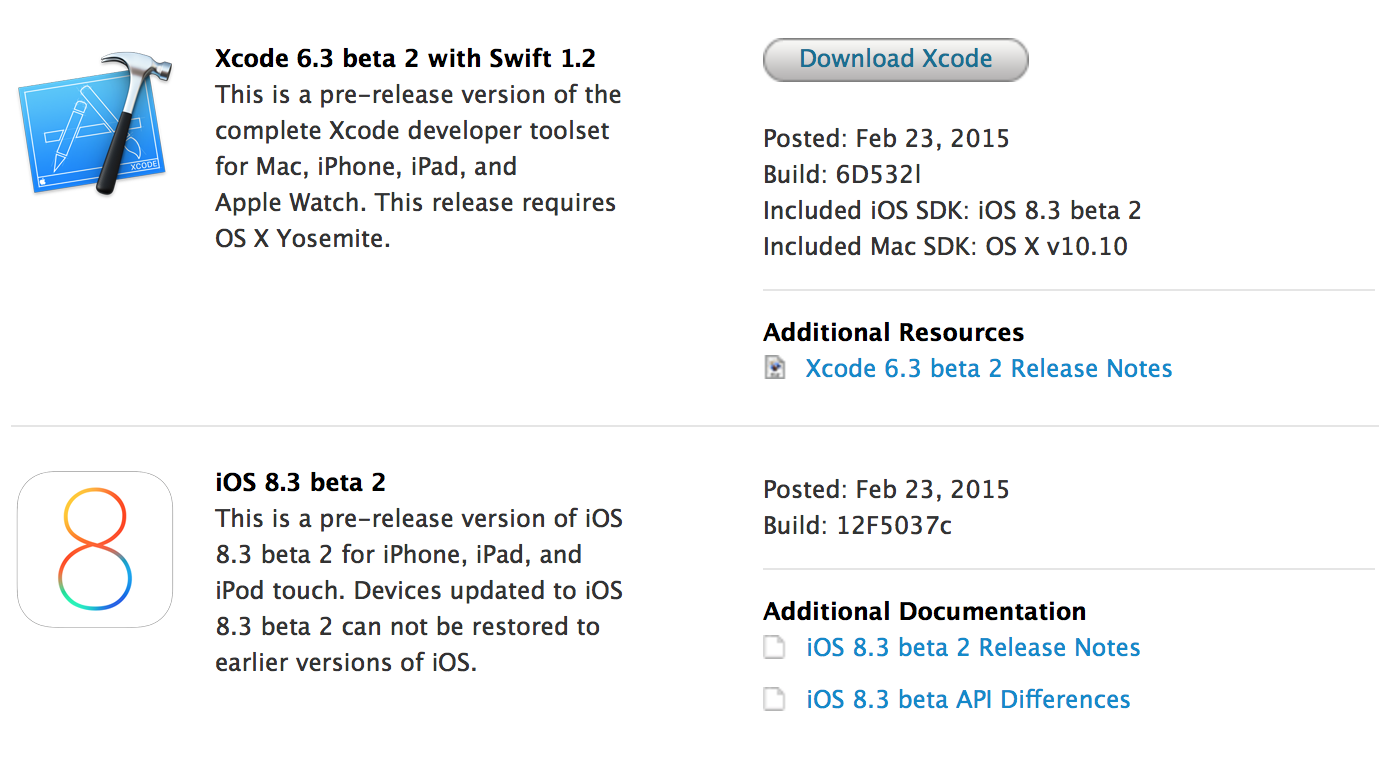Click the Included iOS SDK line
This screenshot has height=778, width=1398.
[x=951, y=211]
